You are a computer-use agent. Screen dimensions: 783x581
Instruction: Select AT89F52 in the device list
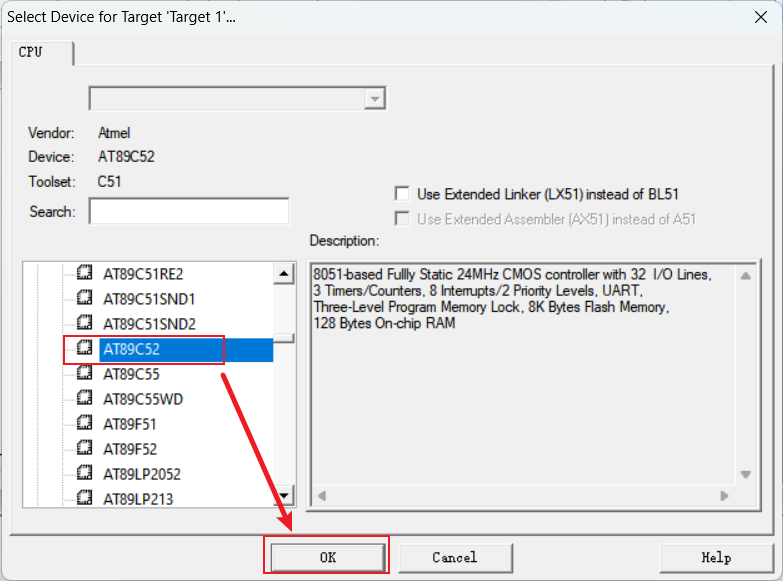point(130,449)
